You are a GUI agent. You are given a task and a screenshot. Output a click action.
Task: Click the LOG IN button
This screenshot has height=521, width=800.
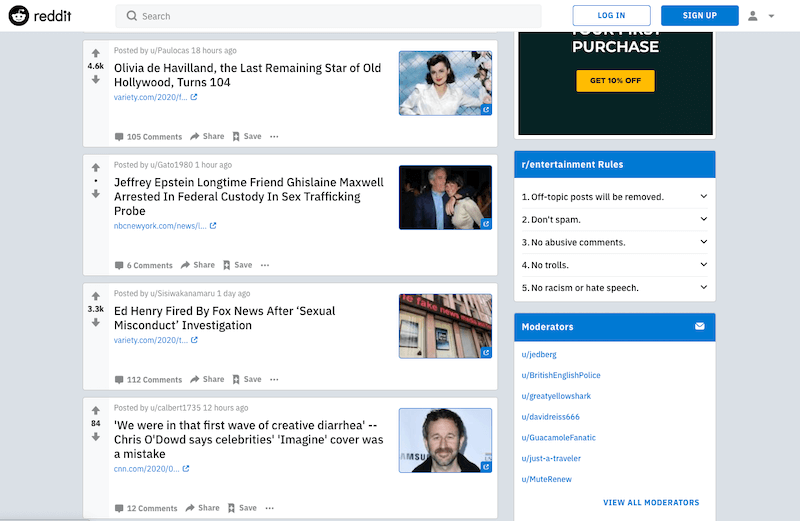coord(611,15)
